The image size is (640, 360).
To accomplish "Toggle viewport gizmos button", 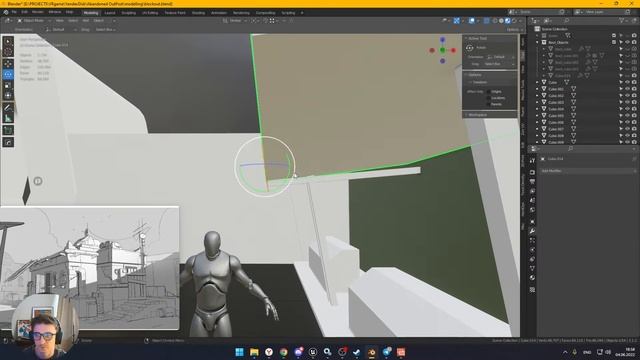I will [456, 20].
